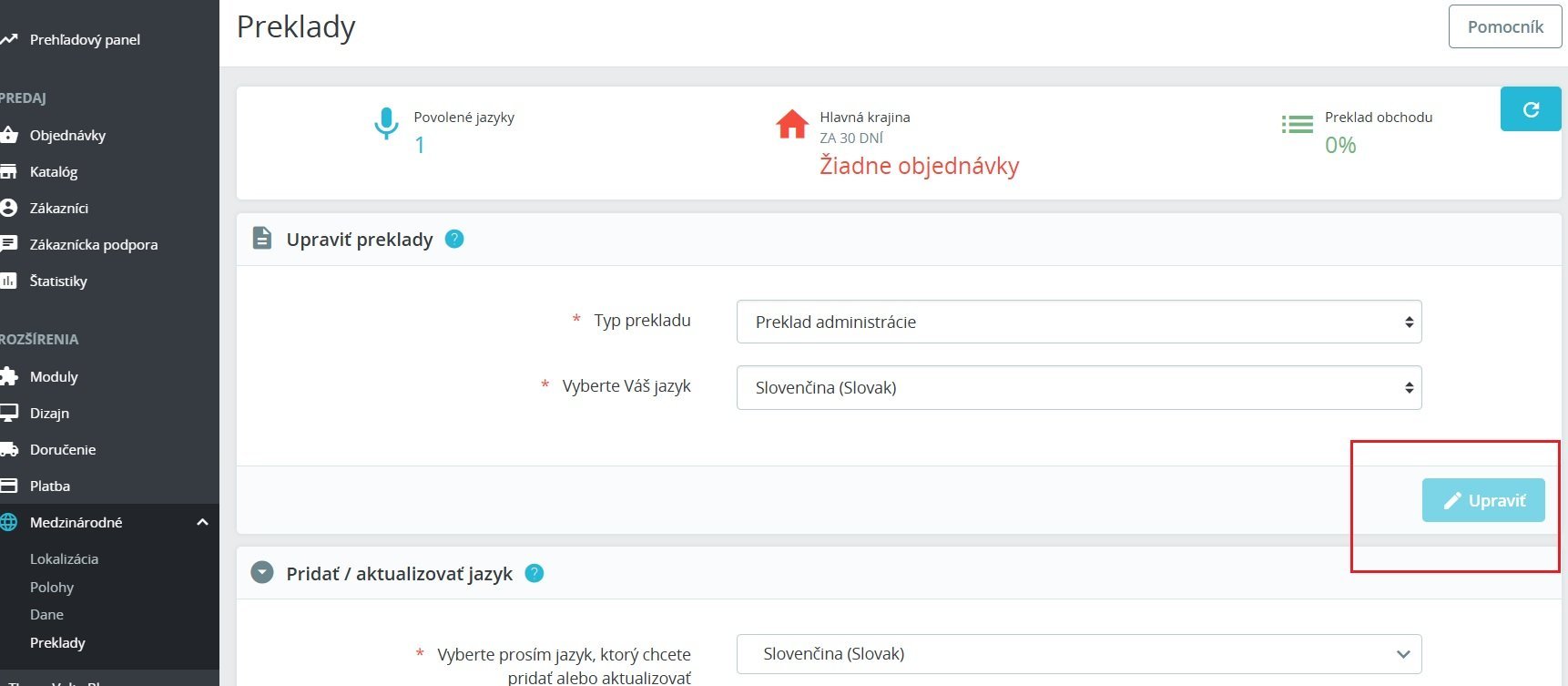Collapse the Medzinárodné menu chevron

click(x=202, y=522)
